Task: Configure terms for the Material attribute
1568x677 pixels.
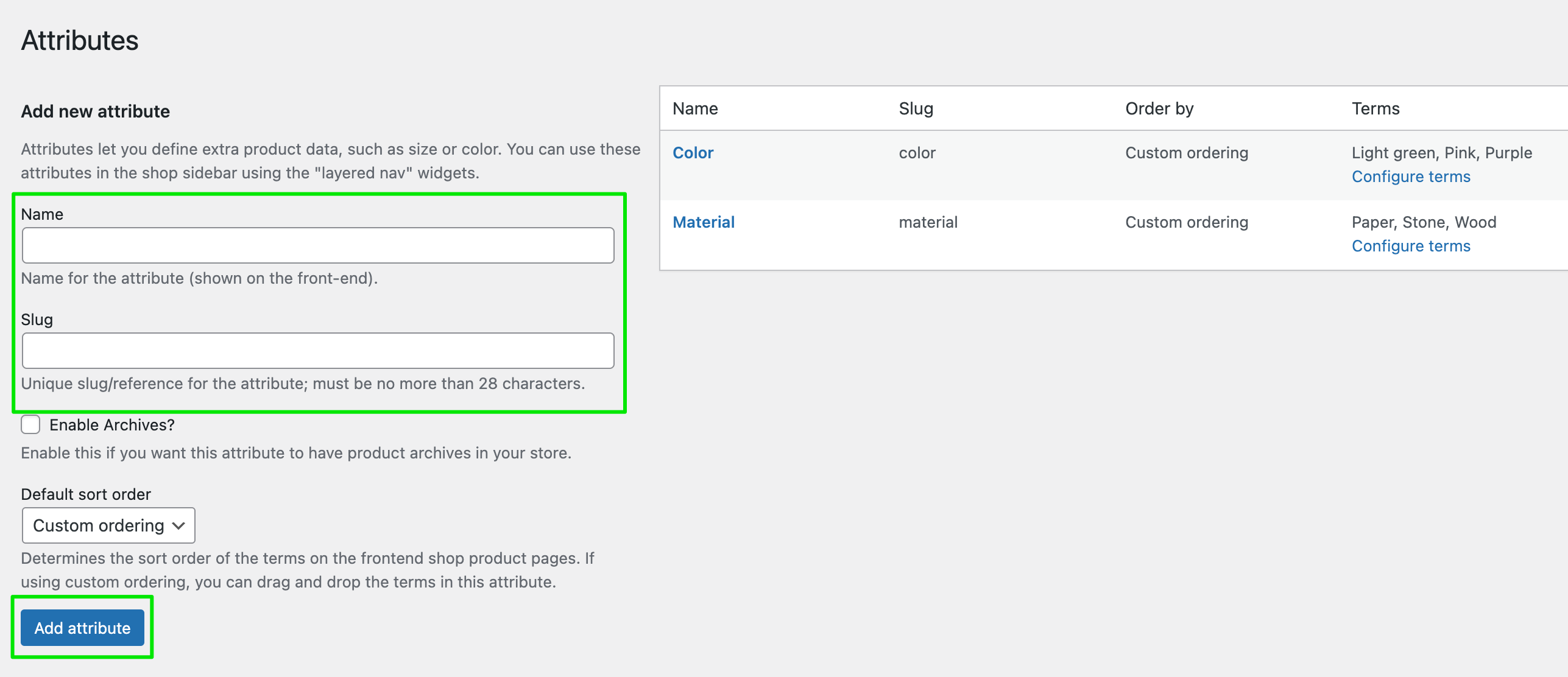Action: 1411,245
